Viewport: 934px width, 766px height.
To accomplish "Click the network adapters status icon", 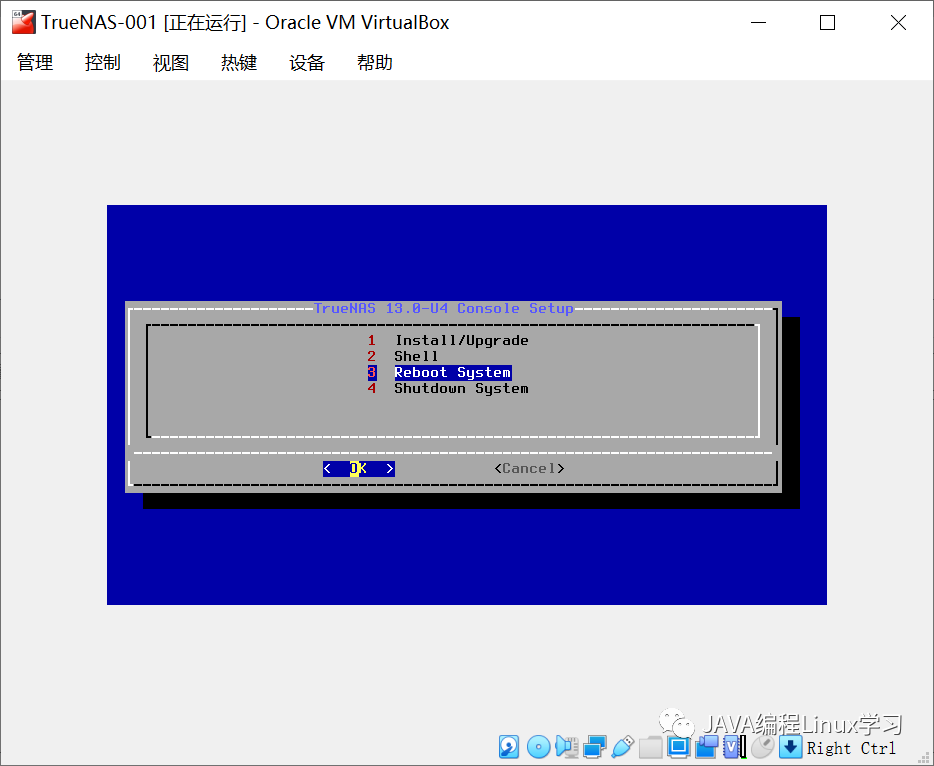I will coord(594,747).
